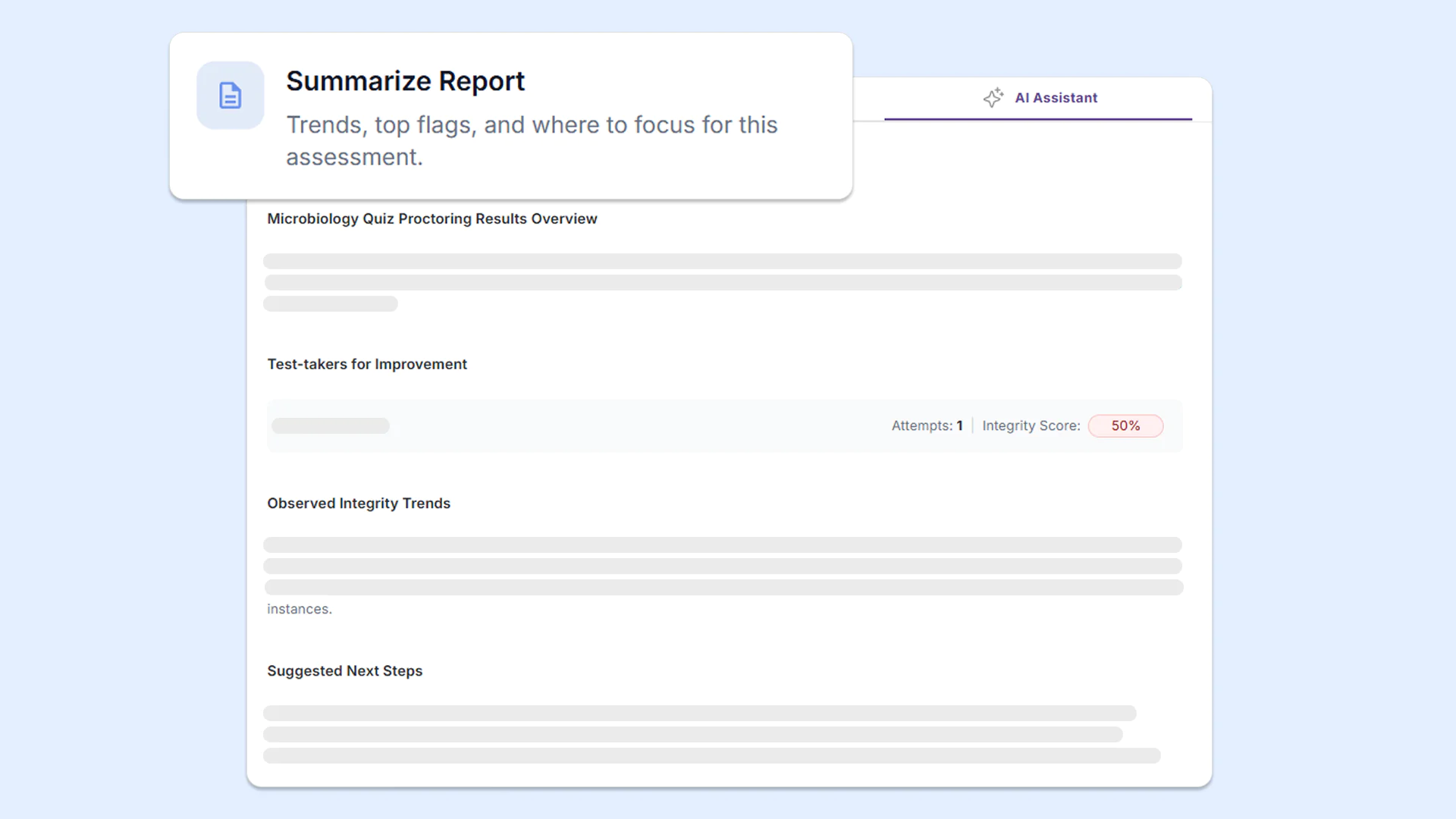
Task: Click the Summarize Report document icon
Action: (231, 96)
